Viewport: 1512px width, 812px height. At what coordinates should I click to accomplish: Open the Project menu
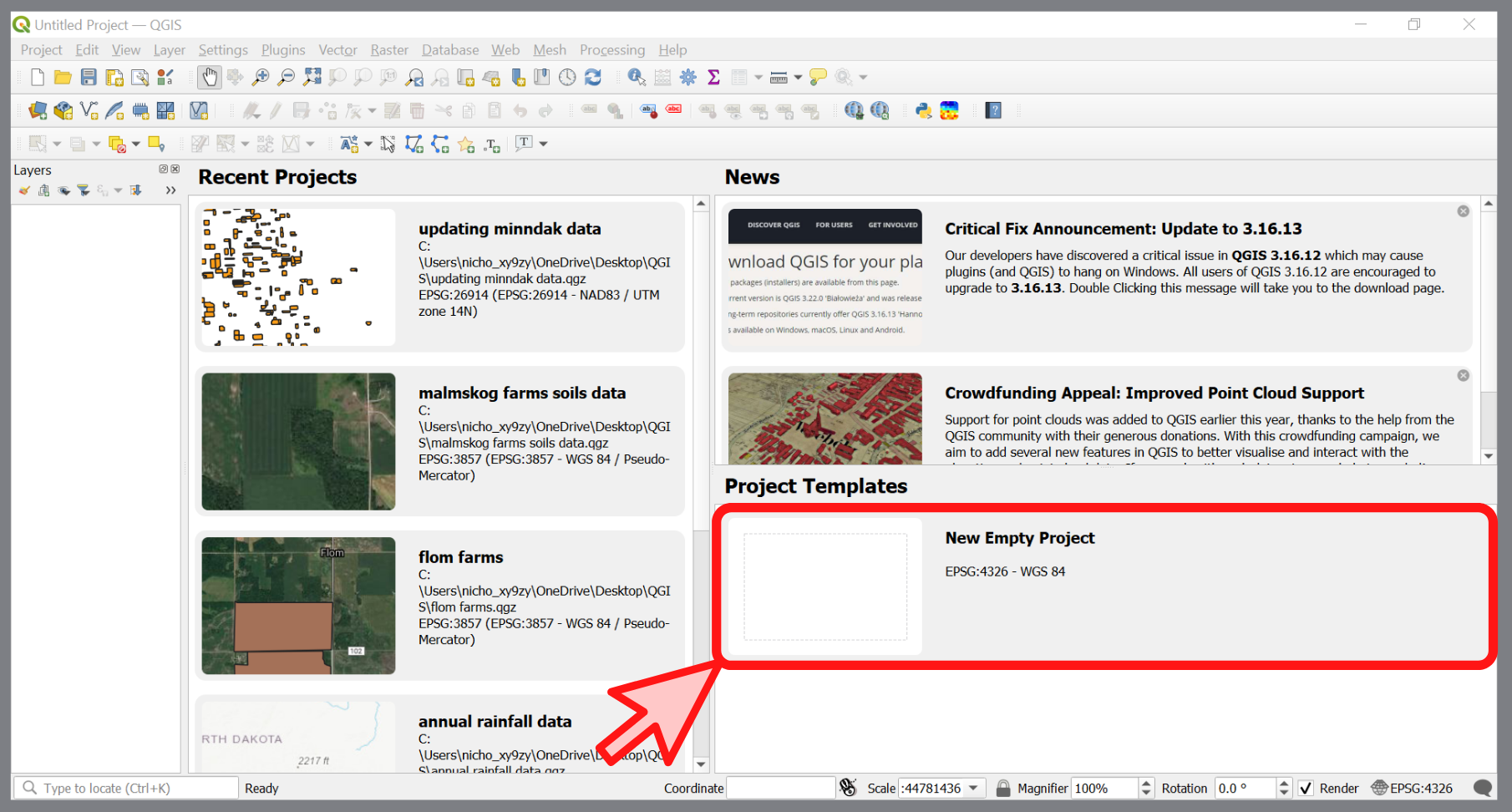click(41, 50)
